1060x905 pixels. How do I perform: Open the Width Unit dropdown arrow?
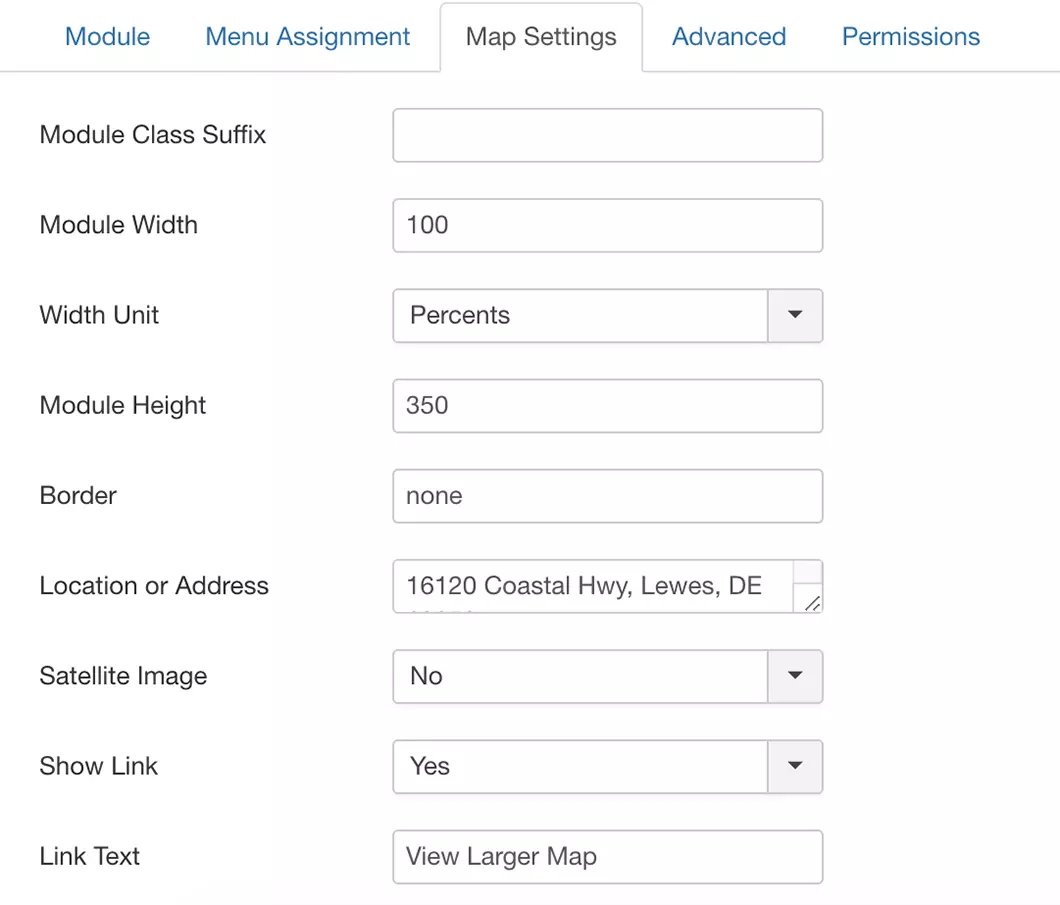pyautogui.click(x=795, y=316)
